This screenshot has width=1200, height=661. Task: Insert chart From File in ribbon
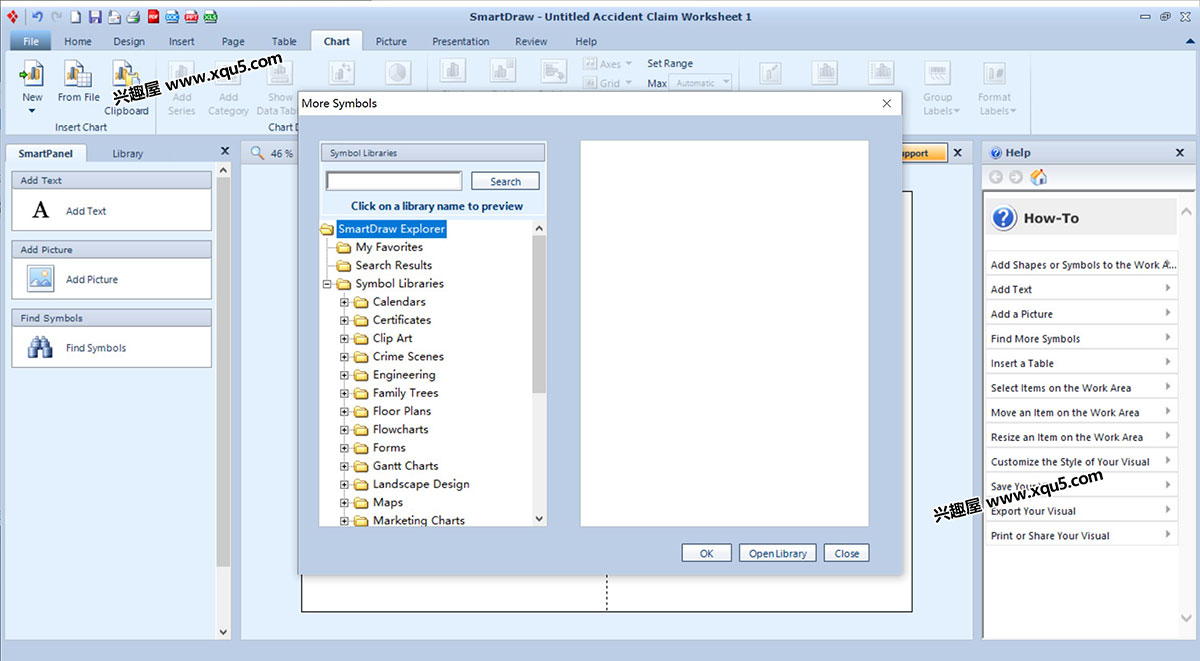tap(78, 81)
